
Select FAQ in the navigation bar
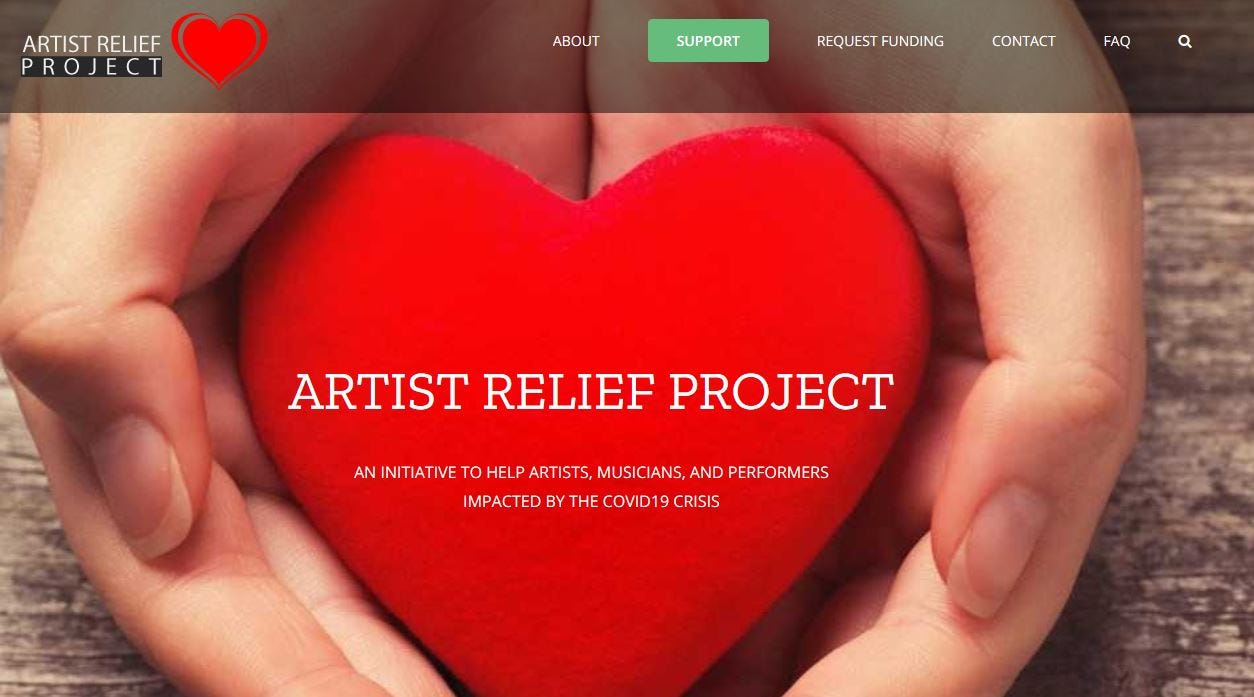pyautogui.click(x=1117, y=41)
